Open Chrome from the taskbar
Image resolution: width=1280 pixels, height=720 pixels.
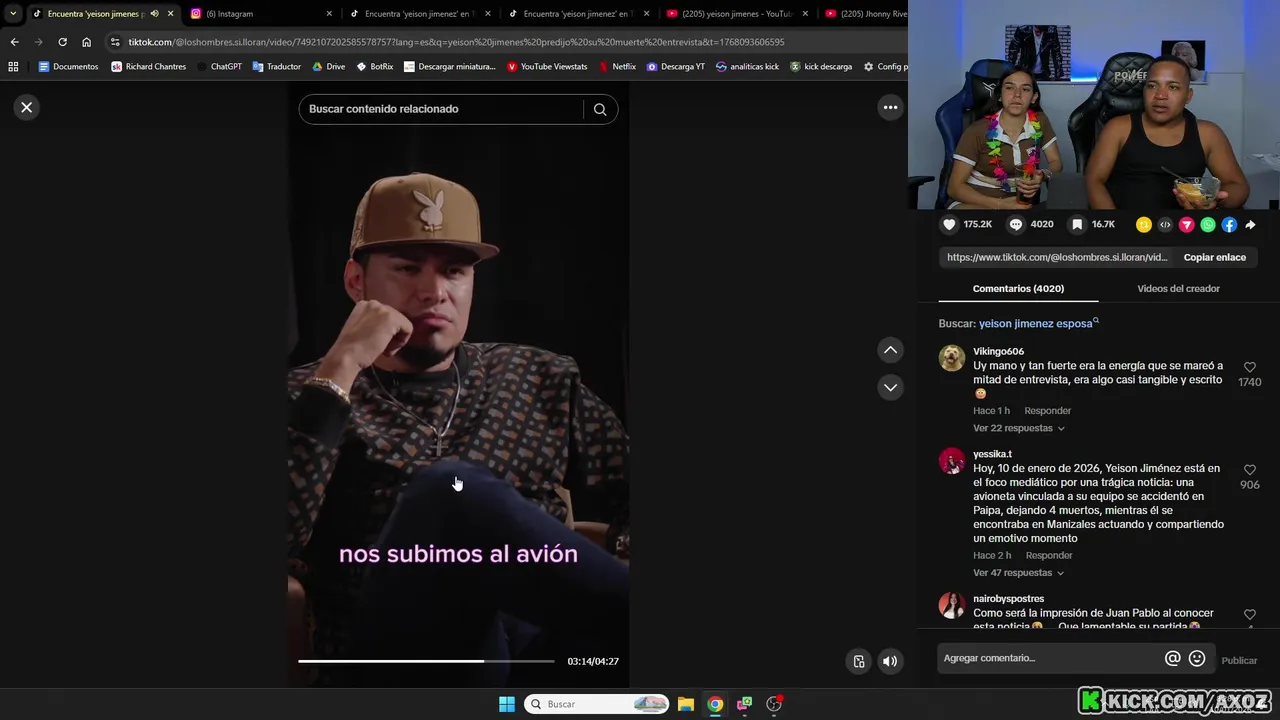715,704
